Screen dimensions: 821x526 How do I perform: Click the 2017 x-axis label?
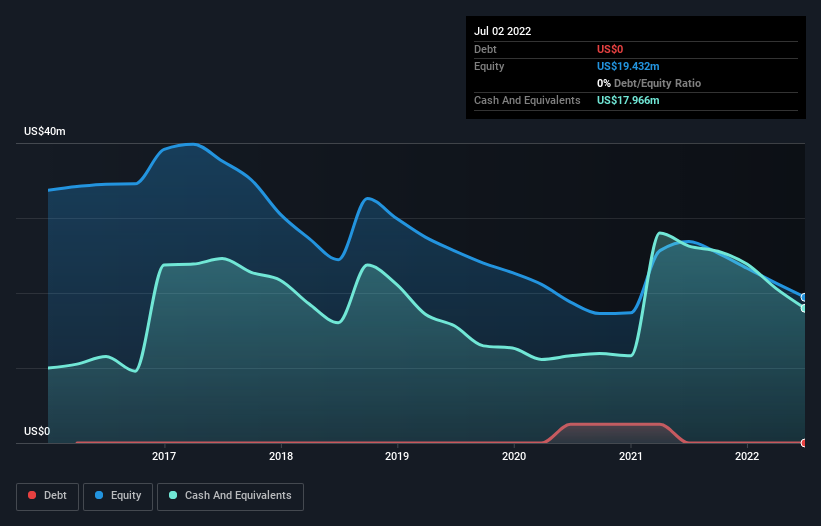pos(164,456)
